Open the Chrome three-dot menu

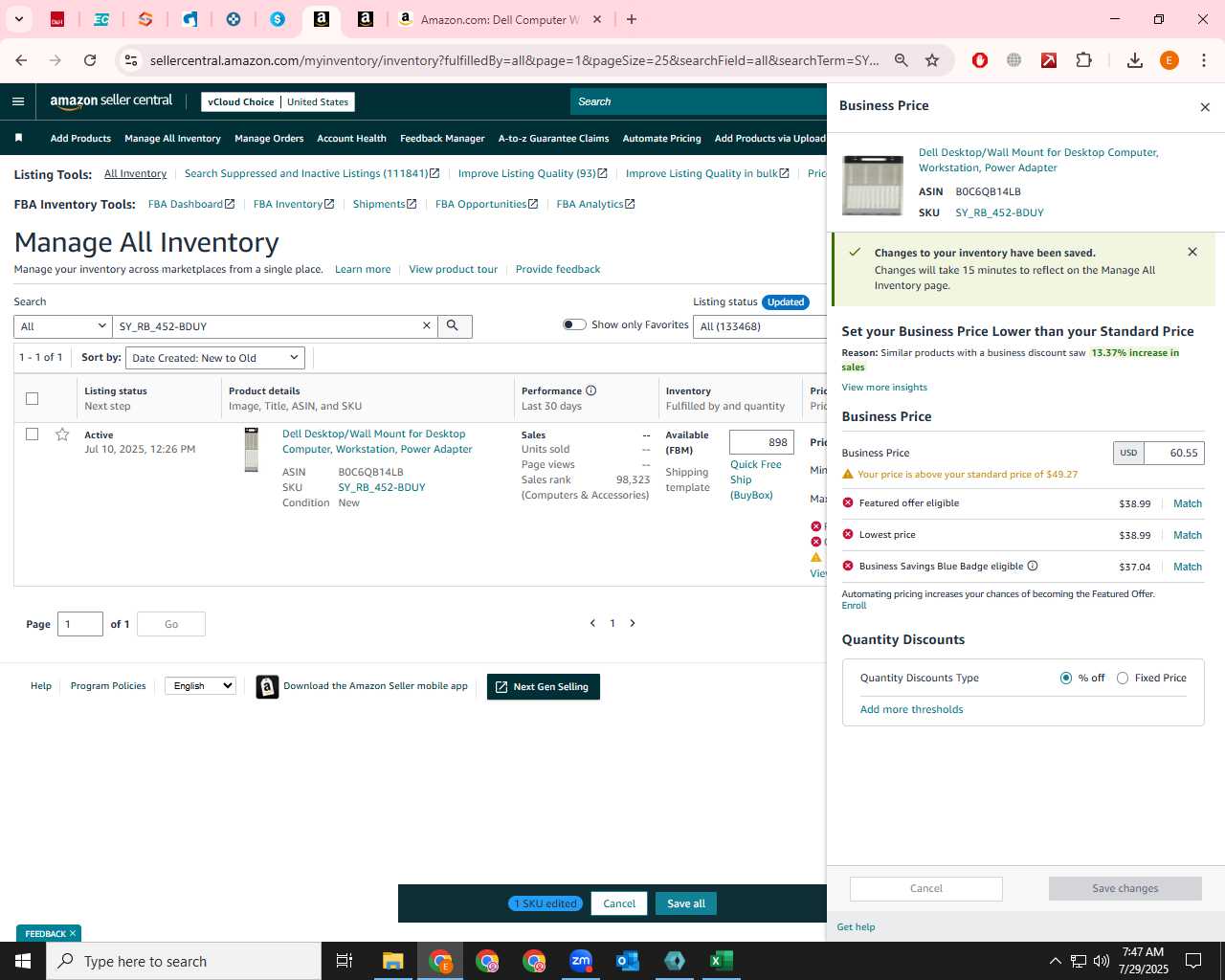coord(1204,60)
